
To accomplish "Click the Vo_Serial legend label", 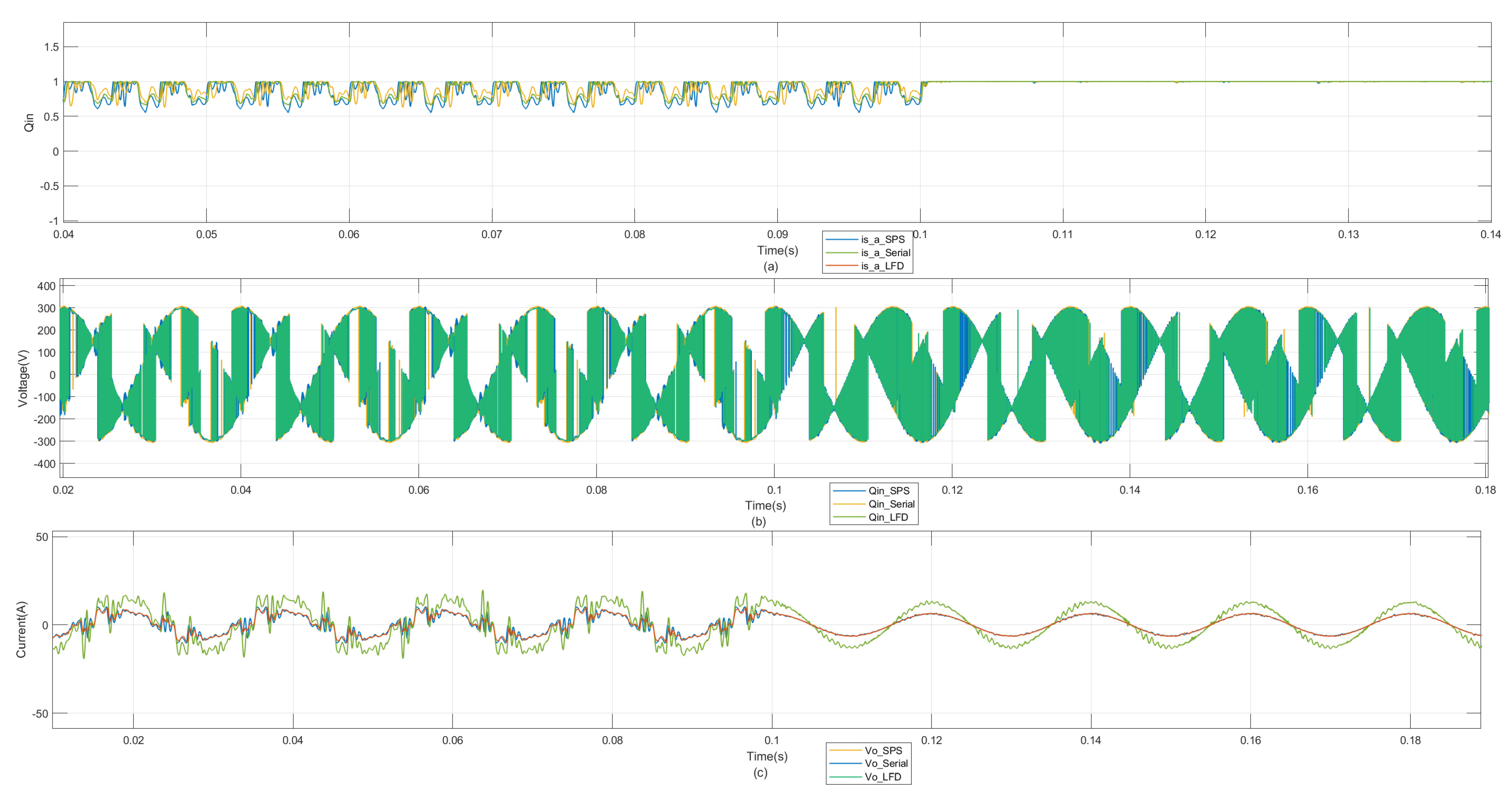I will tap(886, 764).
